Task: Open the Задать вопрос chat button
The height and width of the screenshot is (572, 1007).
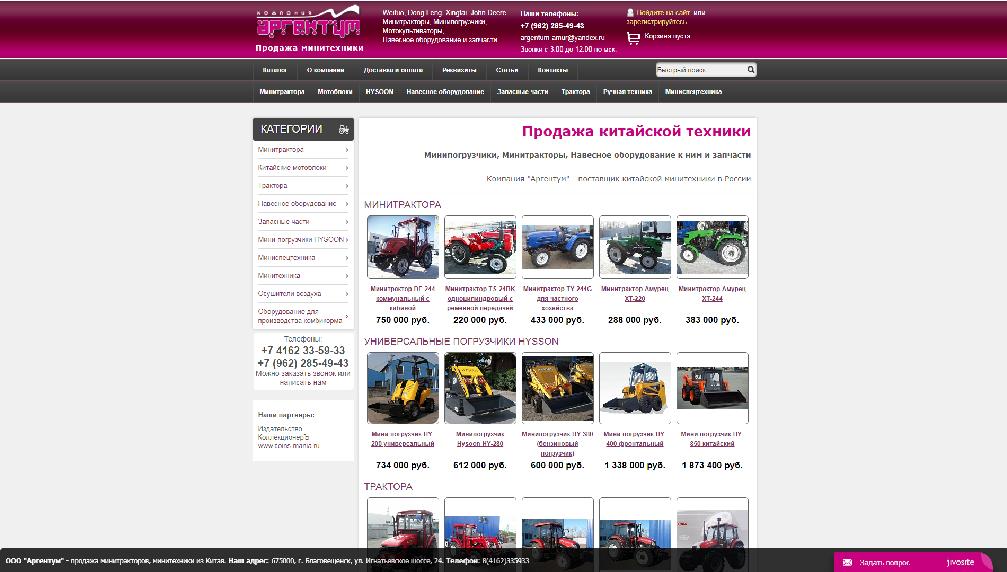Action: point(884,562)
